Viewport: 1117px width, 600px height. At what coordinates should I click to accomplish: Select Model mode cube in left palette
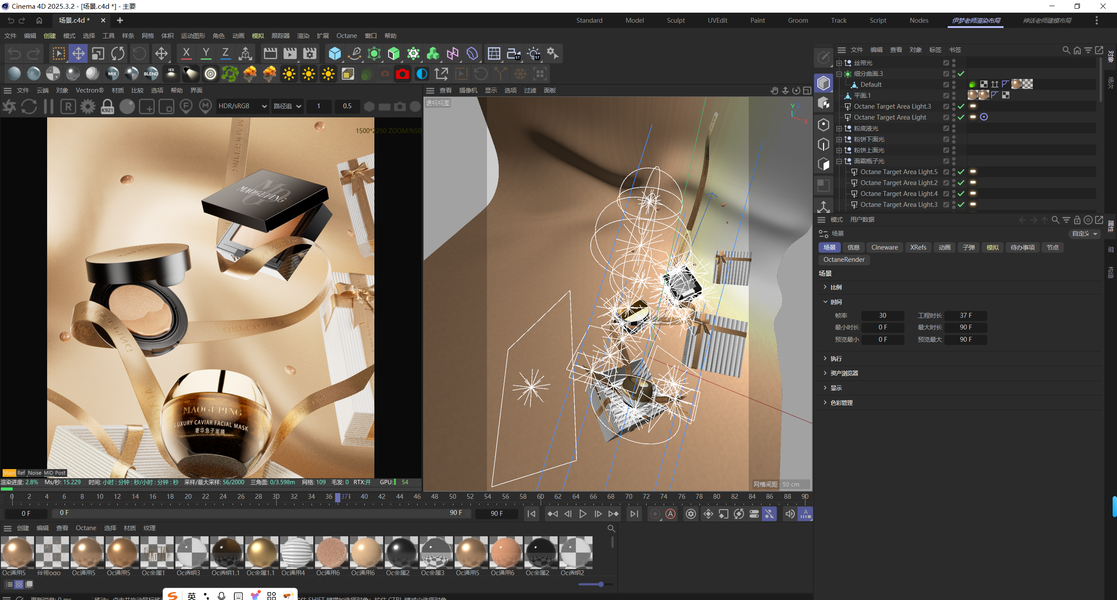(824, 83)
